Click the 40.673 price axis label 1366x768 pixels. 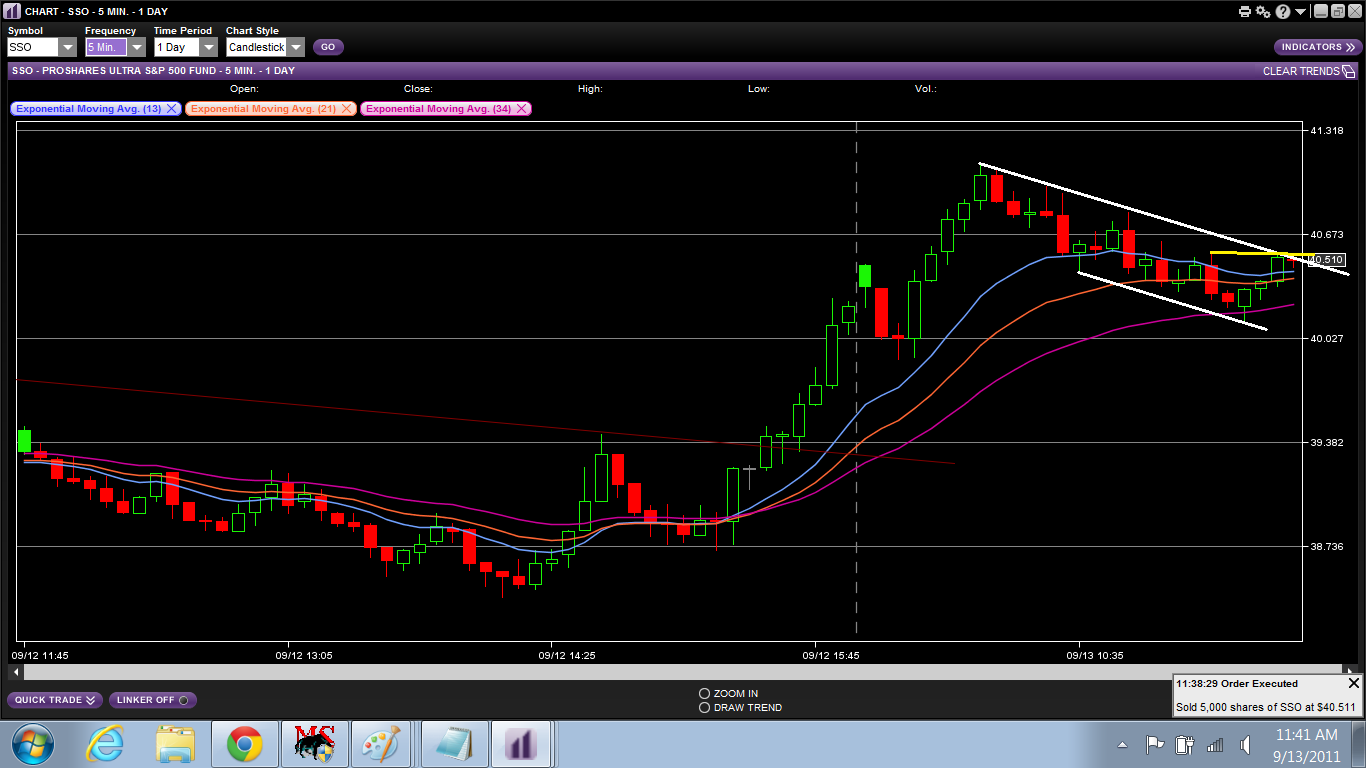[x=1327, y=235]
